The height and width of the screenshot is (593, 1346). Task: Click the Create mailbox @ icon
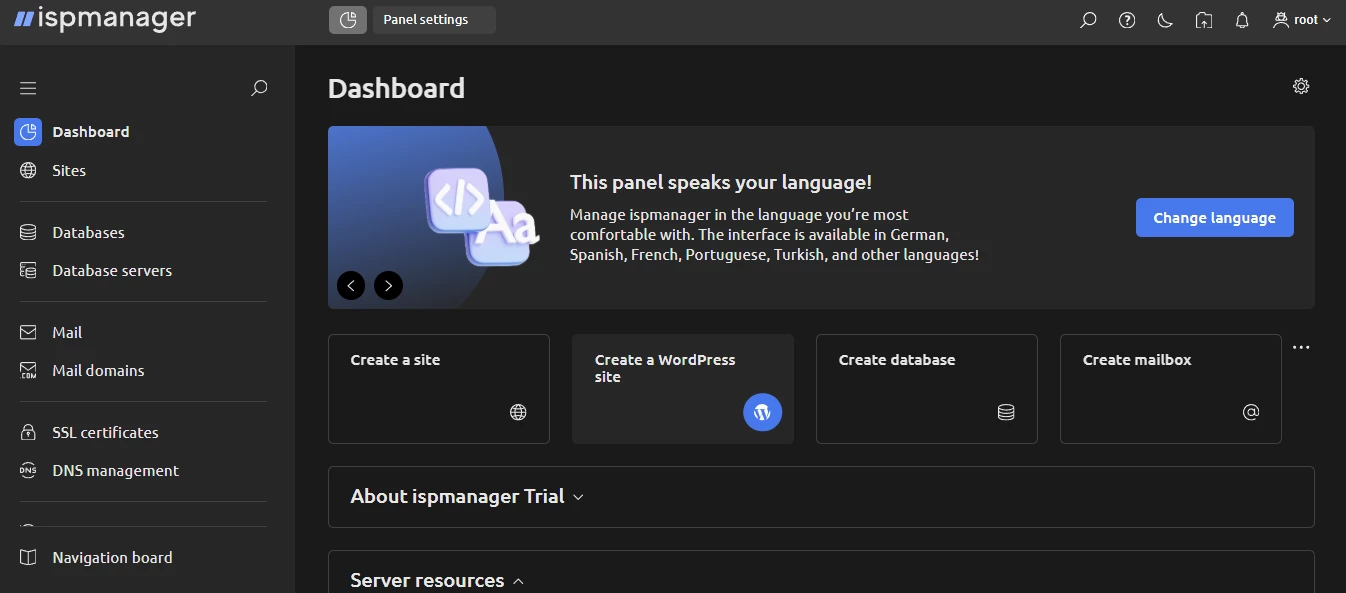(x=1250, y=411)
